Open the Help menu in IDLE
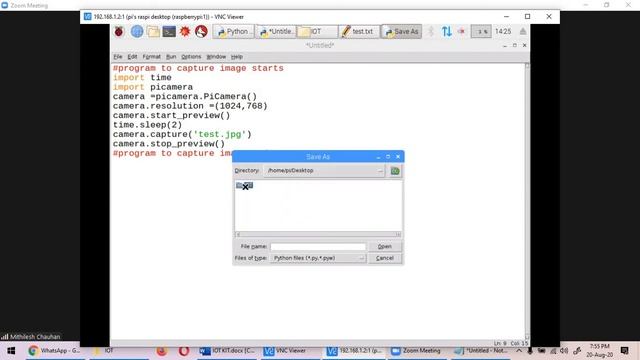Image resolution: width=640 pixels, height=360 pixels. (237, 57)
